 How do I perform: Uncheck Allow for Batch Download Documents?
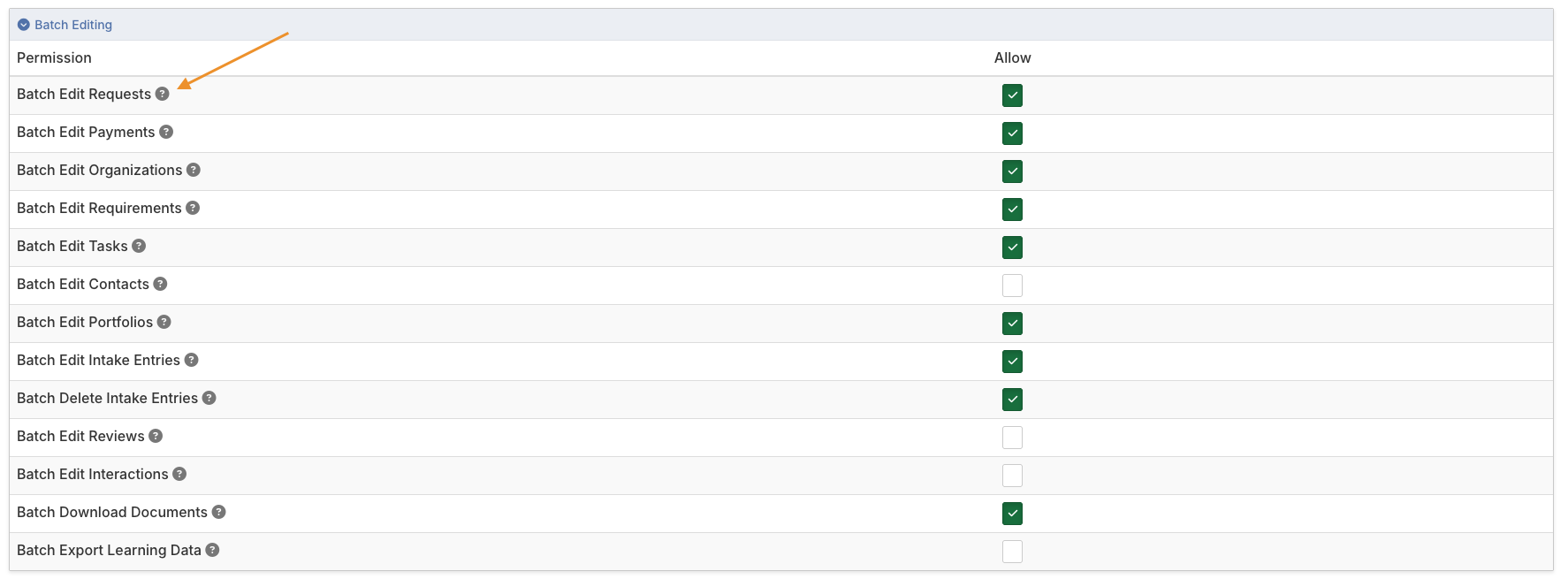click(1012, 514)
